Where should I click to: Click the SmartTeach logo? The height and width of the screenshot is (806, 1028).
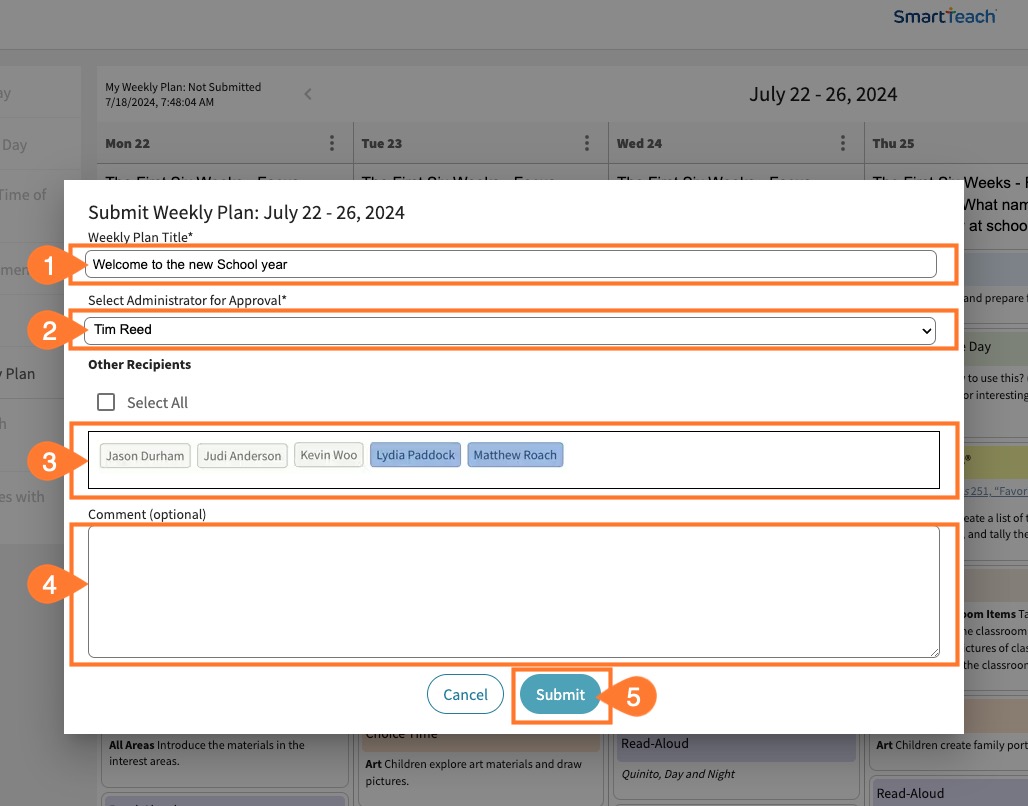(946, 17)
